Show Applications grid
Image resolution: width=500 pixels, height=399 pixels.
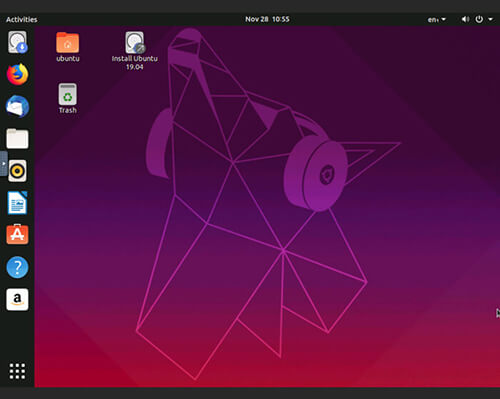(x=17, y=371)
